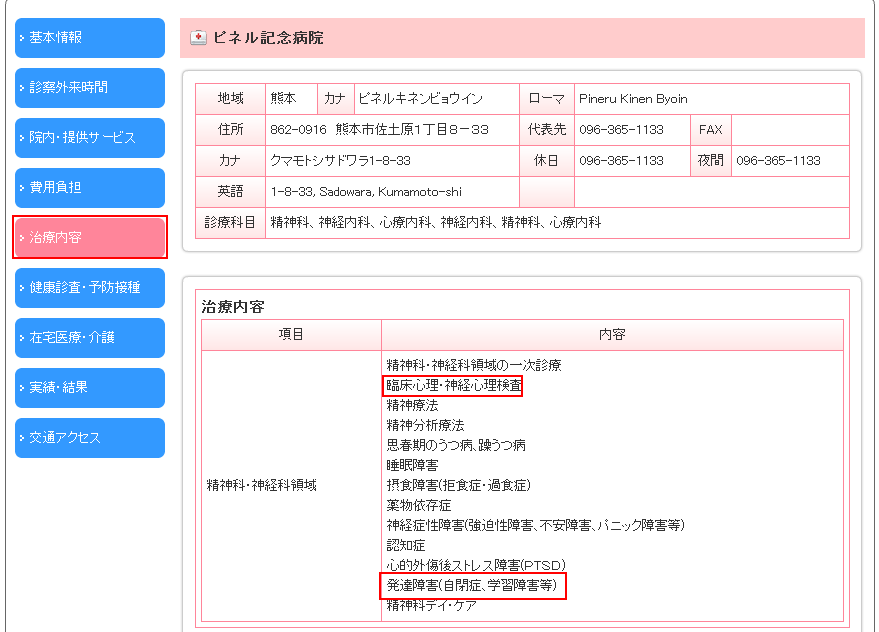
Task: Click the 精神療法 entry
Action: click(412, 405)
